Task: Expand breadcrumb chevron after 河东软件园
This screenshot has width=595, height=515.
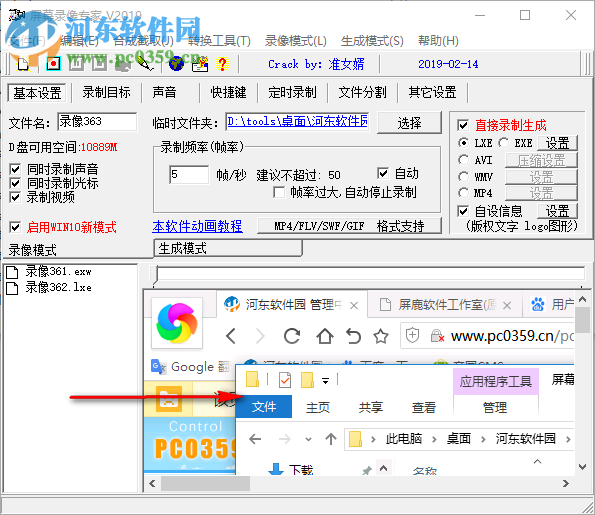Action: pos(568,439)
